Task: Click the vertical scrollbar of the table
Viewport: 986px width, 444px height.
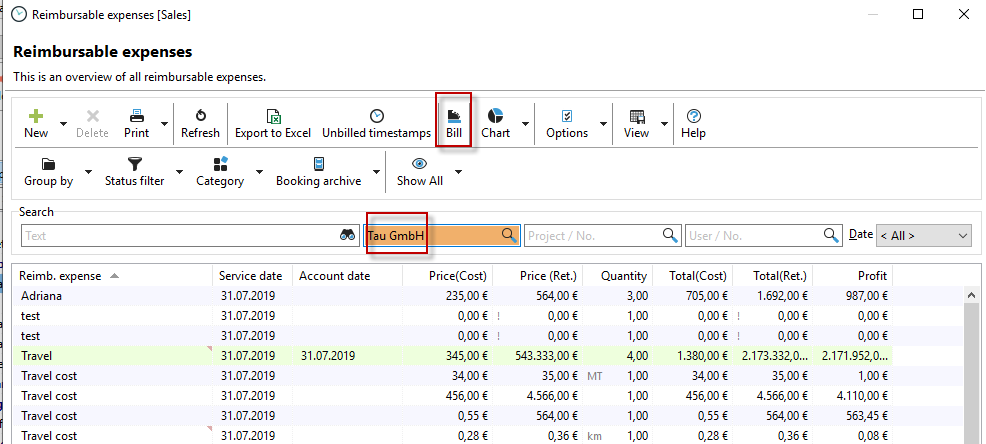Action: click(970, 370)
